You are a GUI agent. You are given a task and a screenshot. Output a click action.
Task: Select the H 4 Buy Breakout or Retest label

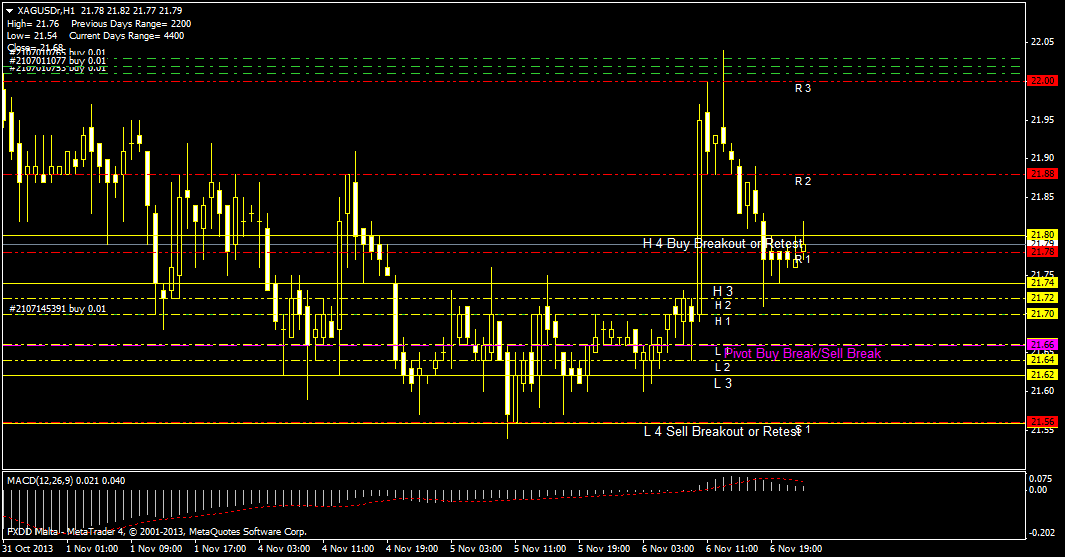click(723, 243)
